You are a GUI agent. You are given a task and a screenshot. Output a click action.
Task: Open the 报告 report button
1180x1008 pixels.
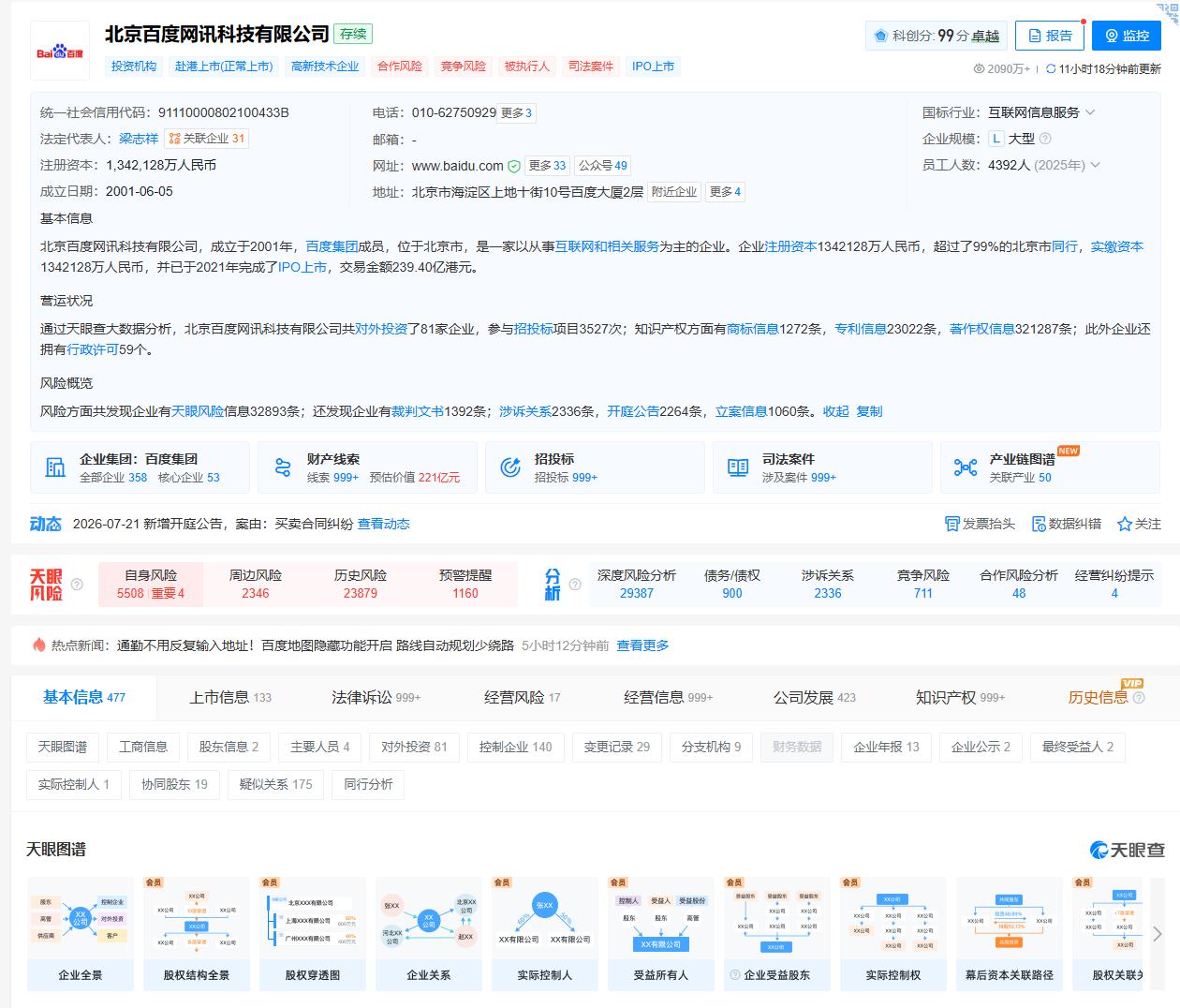tap(1049, 36)
